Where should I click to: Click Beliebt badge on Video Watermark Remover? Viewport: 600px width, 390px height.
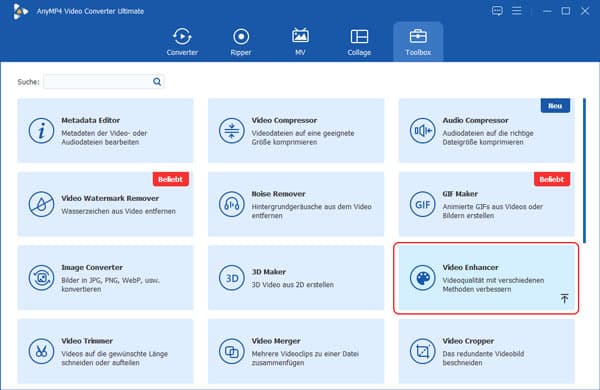[171, 179]
